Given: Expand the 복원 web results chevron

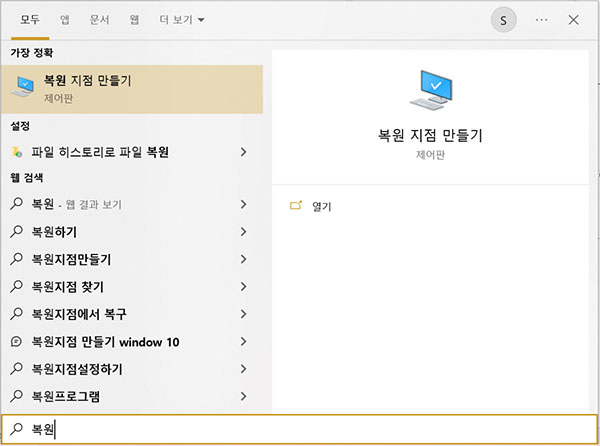Looking at the screenshot, I should (x=243, y=204).
